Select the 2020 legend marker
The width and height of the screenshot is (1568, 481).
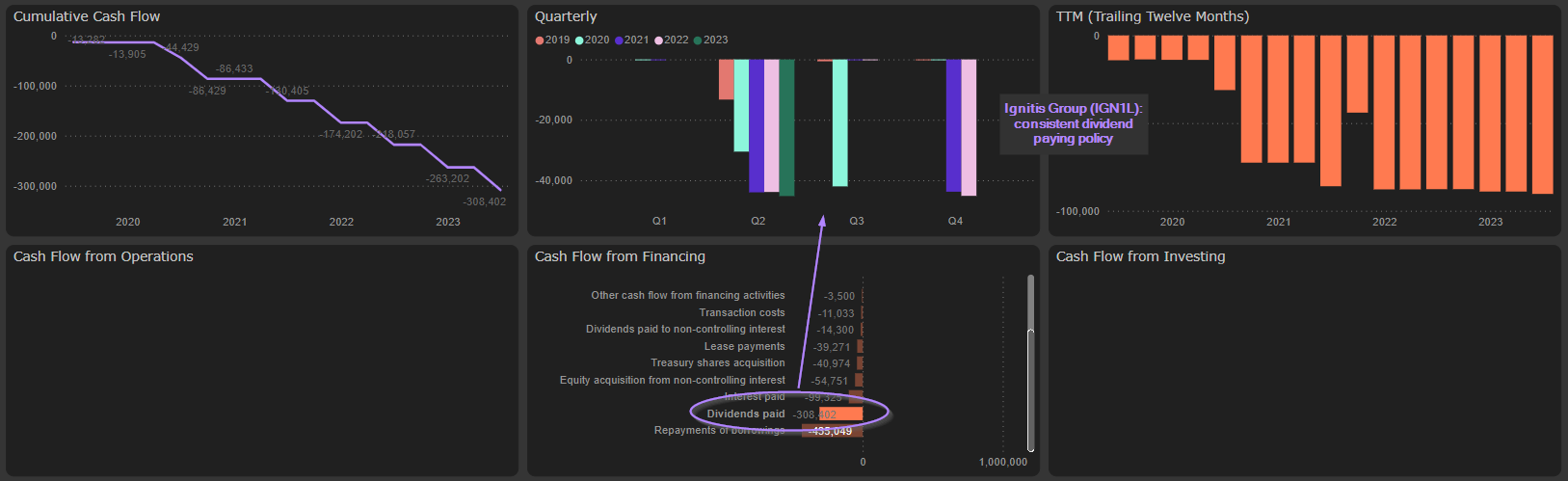click(579, 40)
